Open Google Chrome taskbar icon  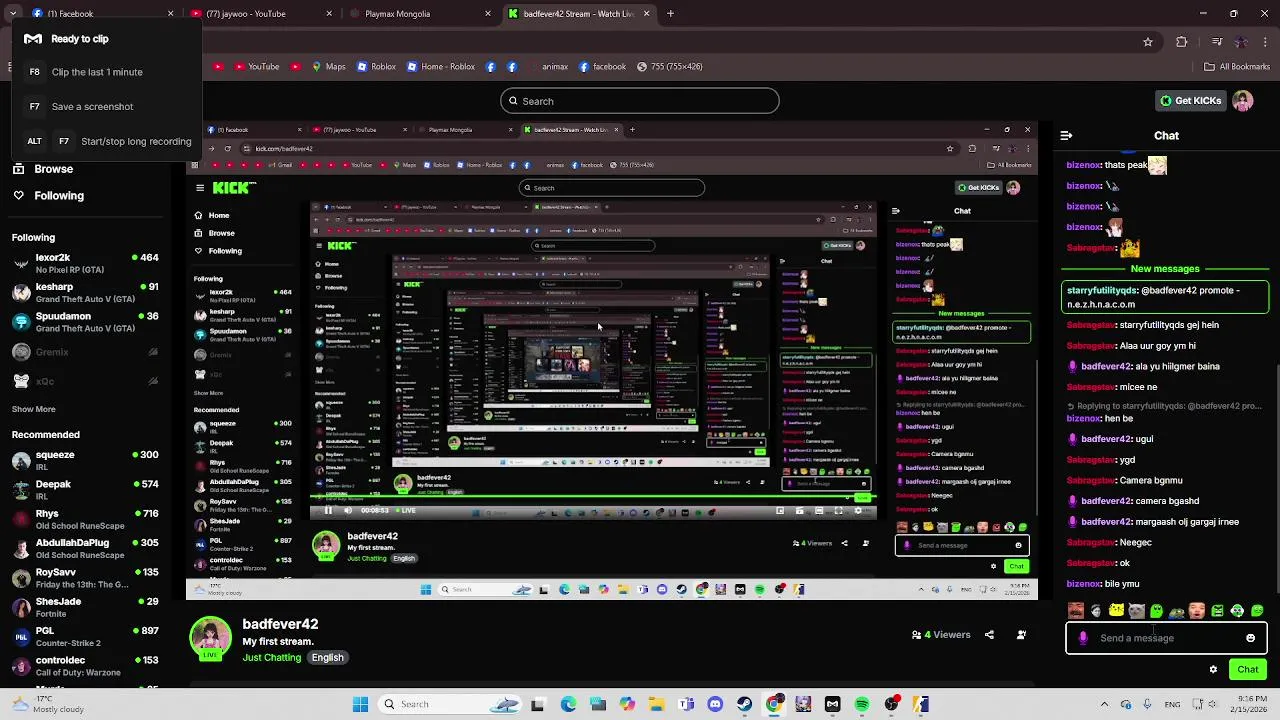tap(774, 704)
